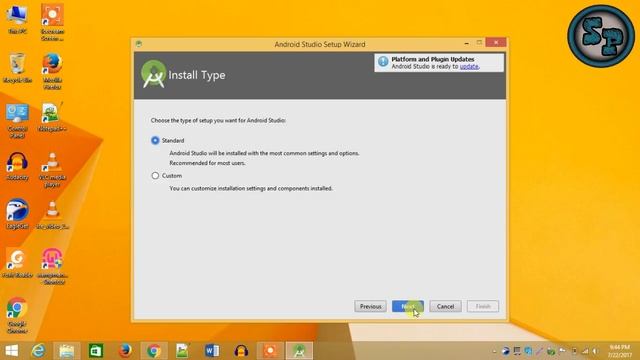Close the Android Studio Setup Wizard window
The image size is (640, 360).
pos(496,42)
